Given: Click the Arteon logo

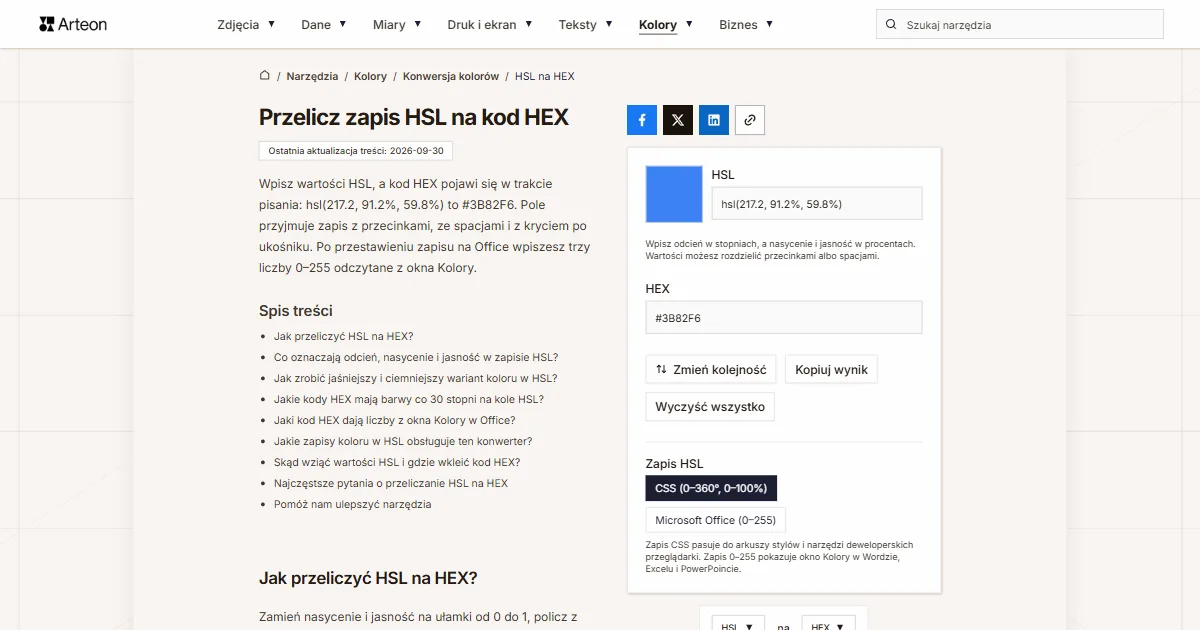Looking at the screenshot, I should pos(73,24).
